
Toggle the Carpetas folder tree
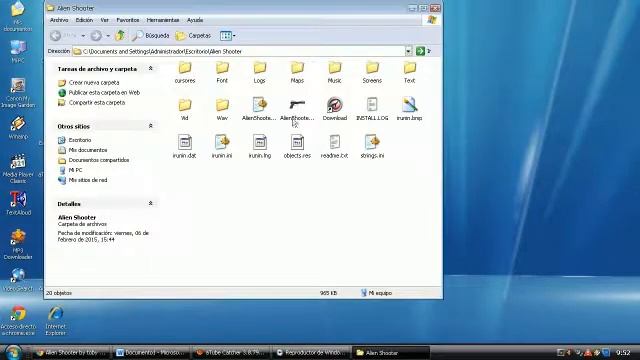(x=193, y=36)
